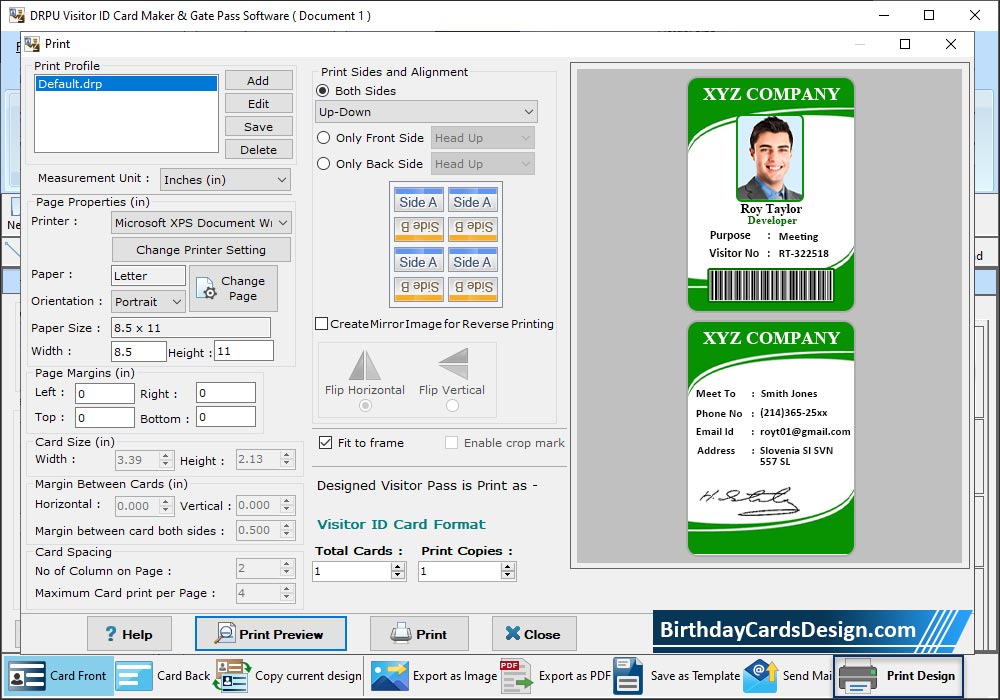Viewport: 1000px width, 700px height.
Task: Select Only Front Side option
Action: click(323, 138)
